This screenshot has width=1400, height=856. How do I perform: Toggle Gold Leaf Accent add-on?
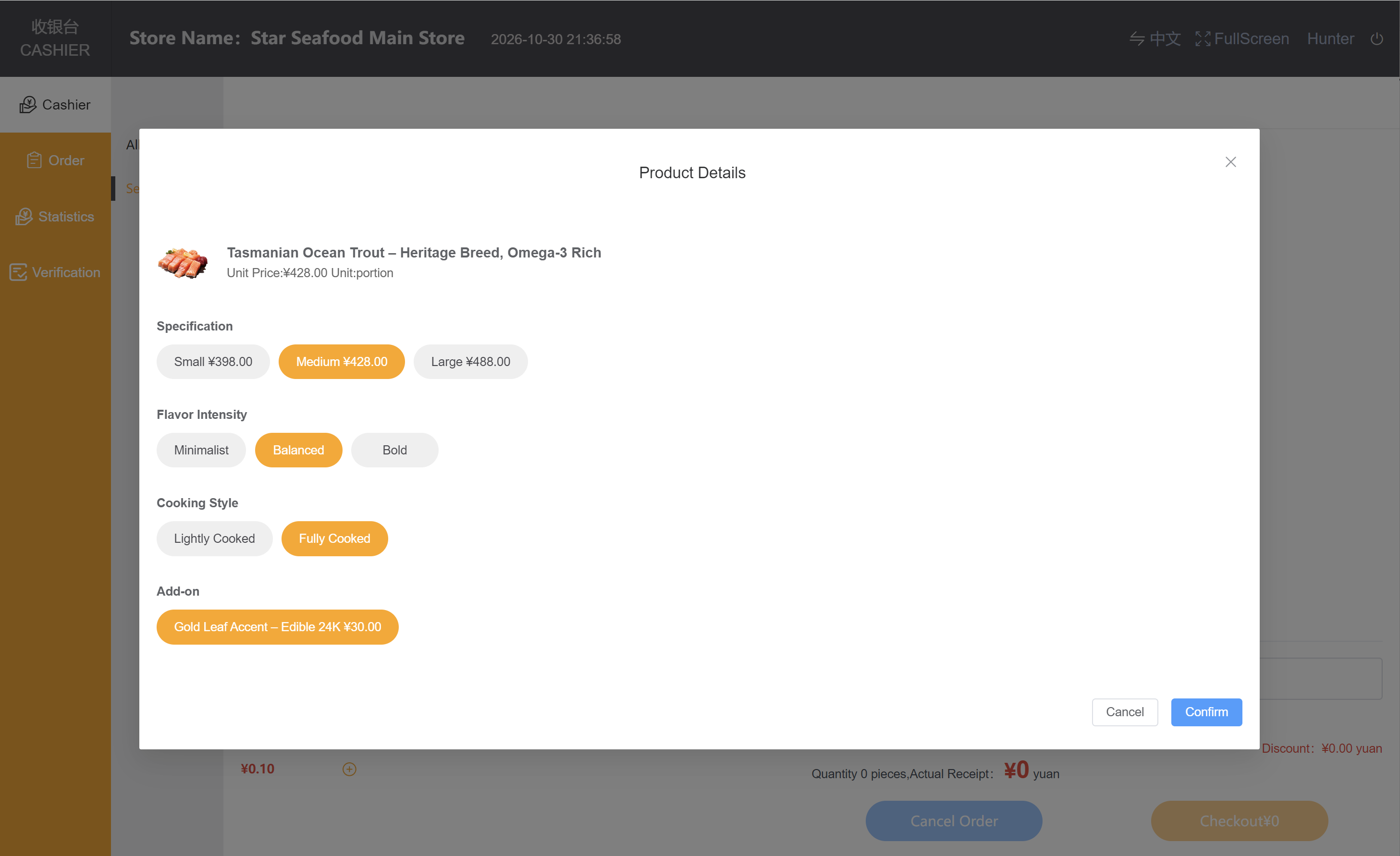277,627
